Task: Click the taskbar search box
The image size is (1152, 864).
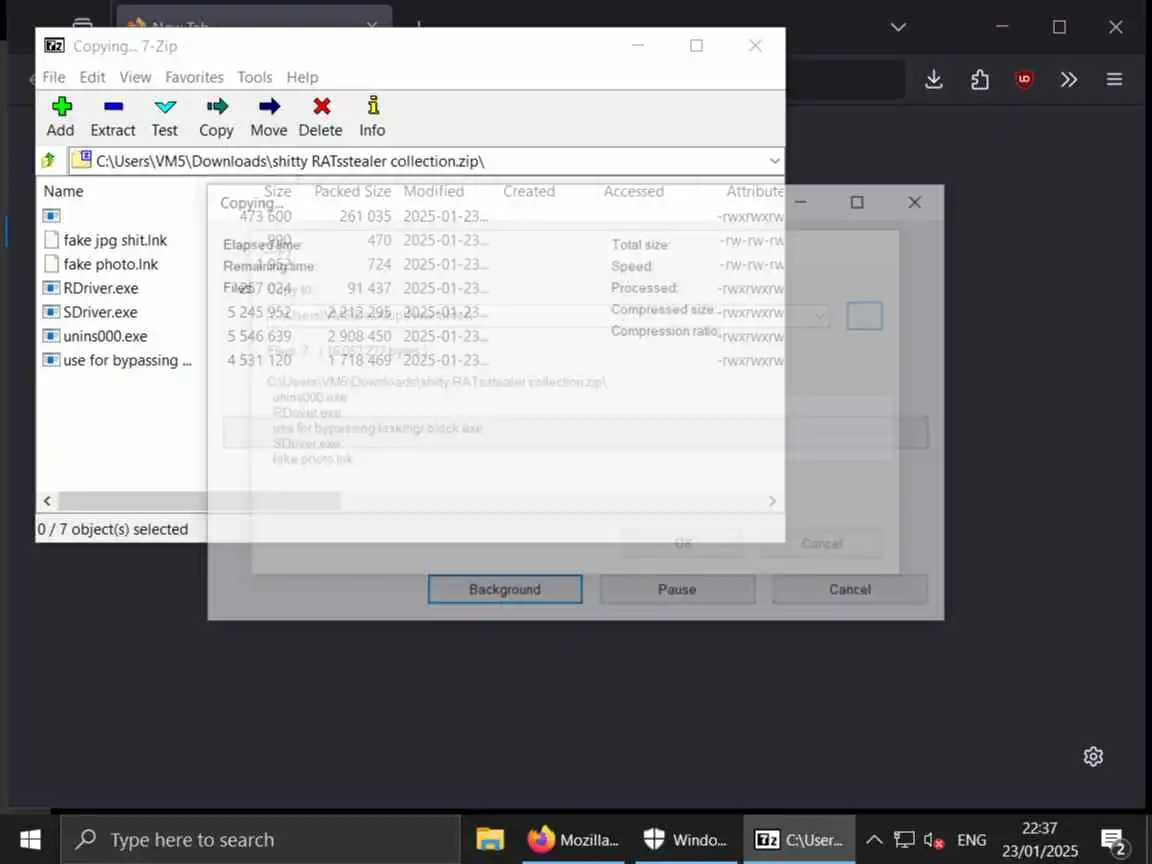Action: tap(261, 840)
